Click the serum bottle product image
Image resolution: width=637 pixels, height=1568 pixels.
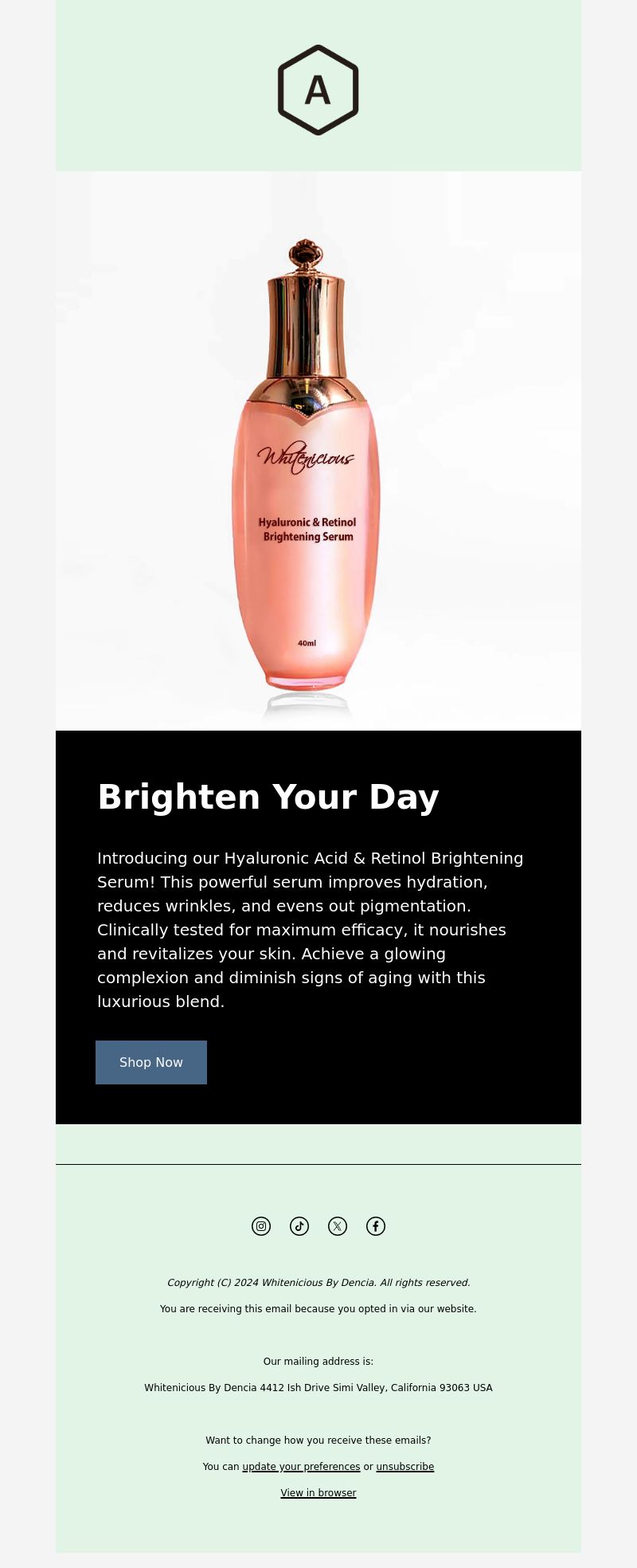[318, 451]
